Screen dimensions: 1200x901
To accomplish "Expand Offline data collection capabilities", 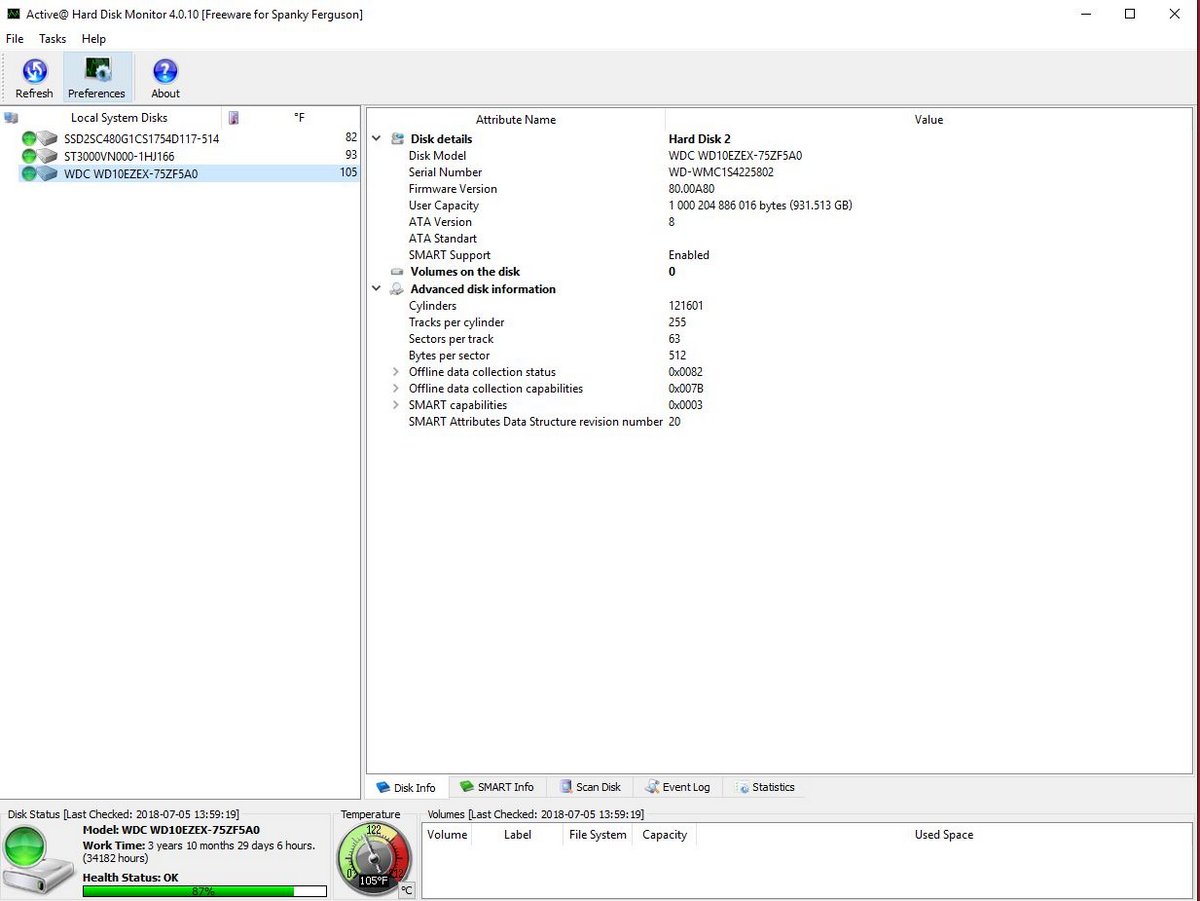I will click(x=396, y=389).
